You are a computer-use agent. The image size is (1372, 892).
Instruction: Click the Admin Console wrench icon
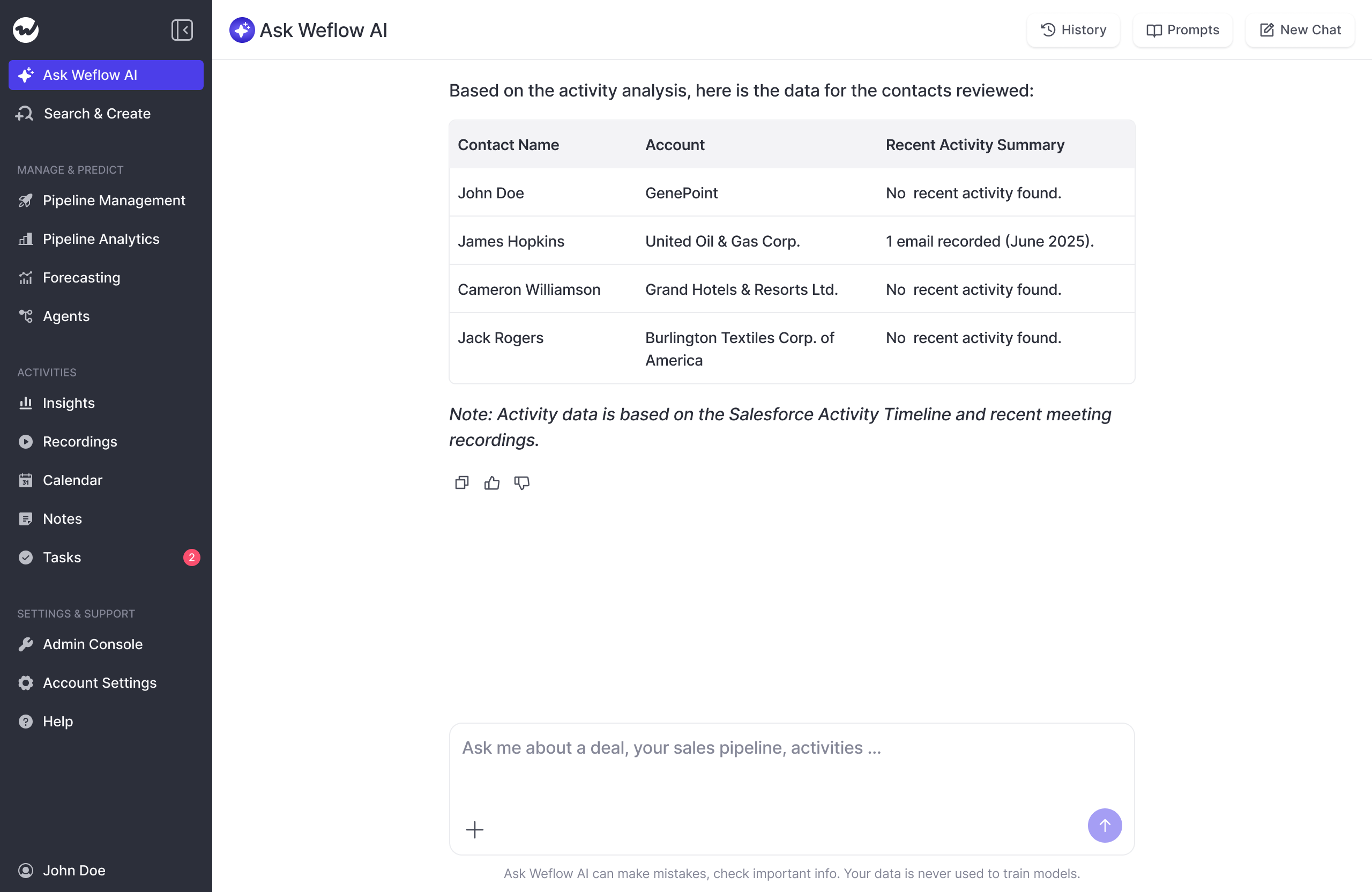25,644
